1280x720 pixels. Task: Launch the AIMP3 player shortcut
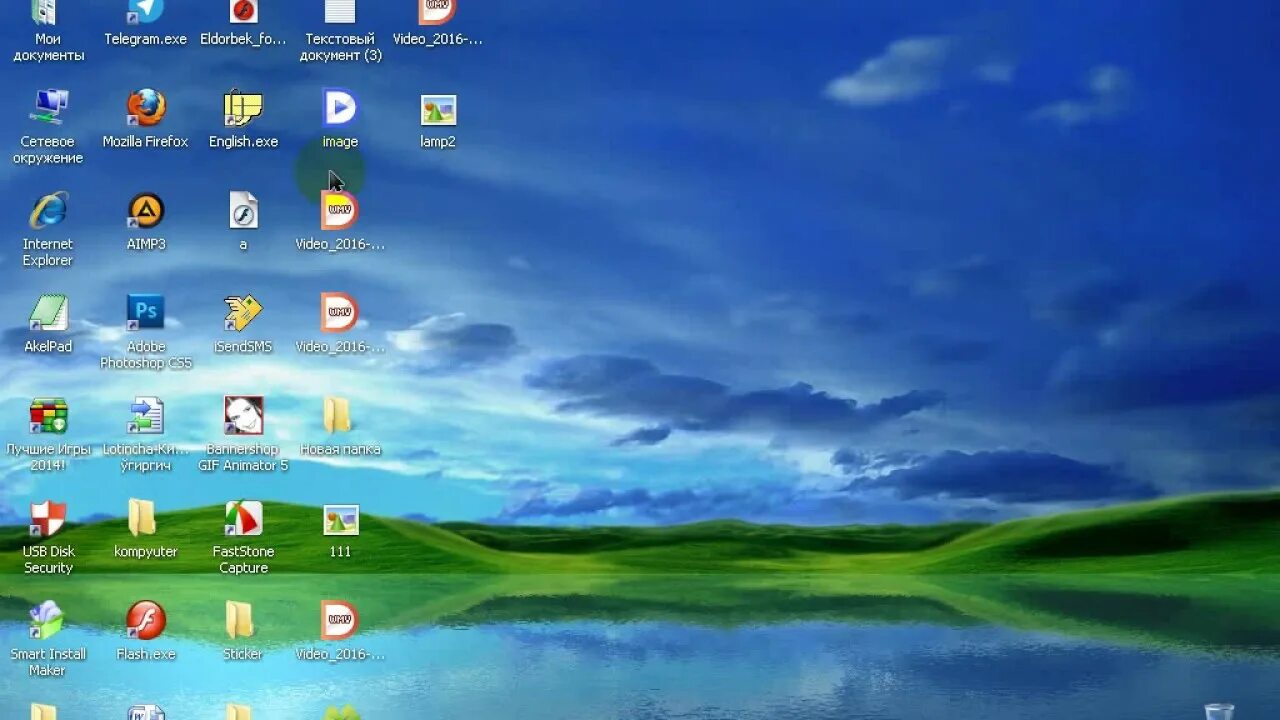tap(146, 222)
